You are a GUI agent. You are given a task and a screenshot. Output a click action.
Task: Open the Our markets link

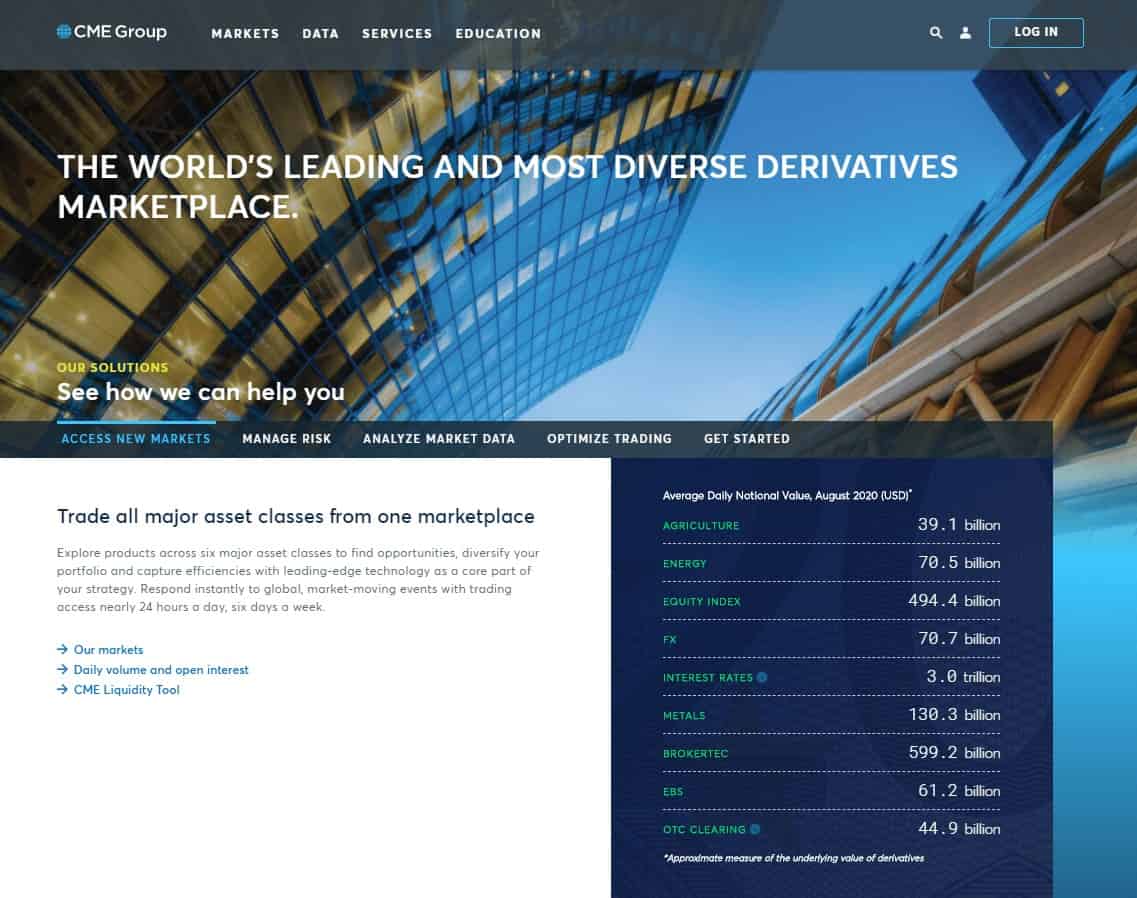pyautogui.click(x=108, y=650)
